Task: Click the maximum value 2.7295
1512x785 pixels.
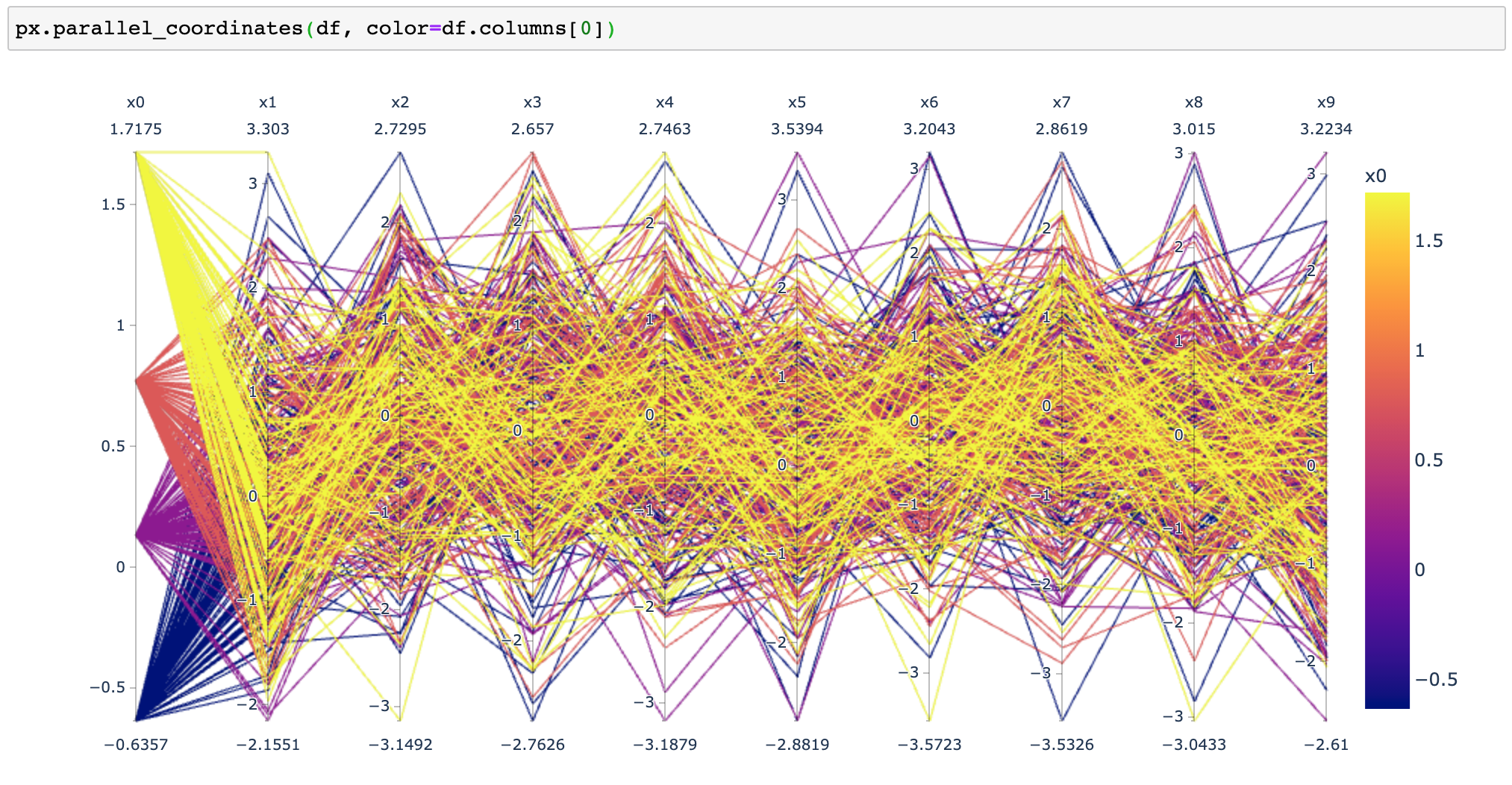Action: [400, 129]
